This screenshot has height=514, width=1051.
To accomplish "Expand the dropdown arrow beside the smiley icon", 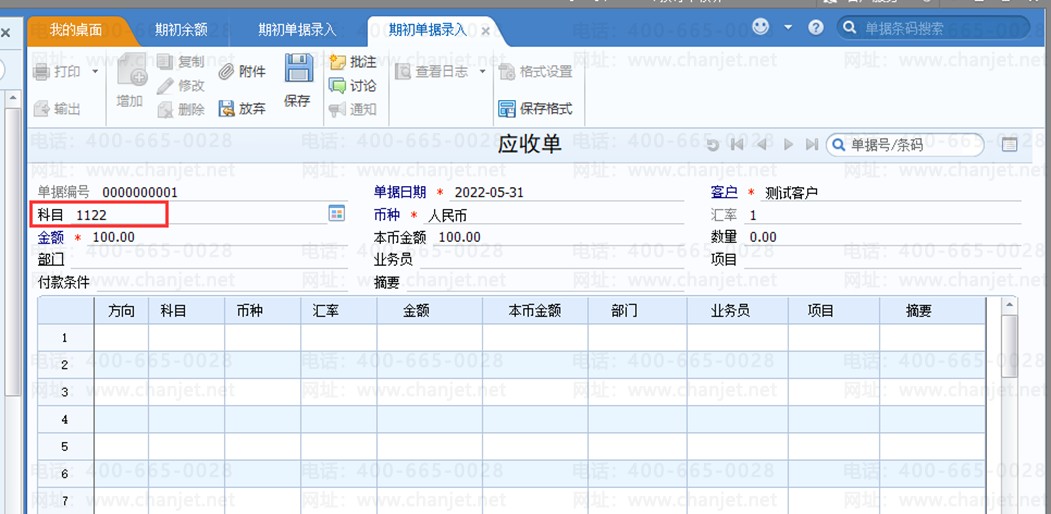I will pos(788,27).
